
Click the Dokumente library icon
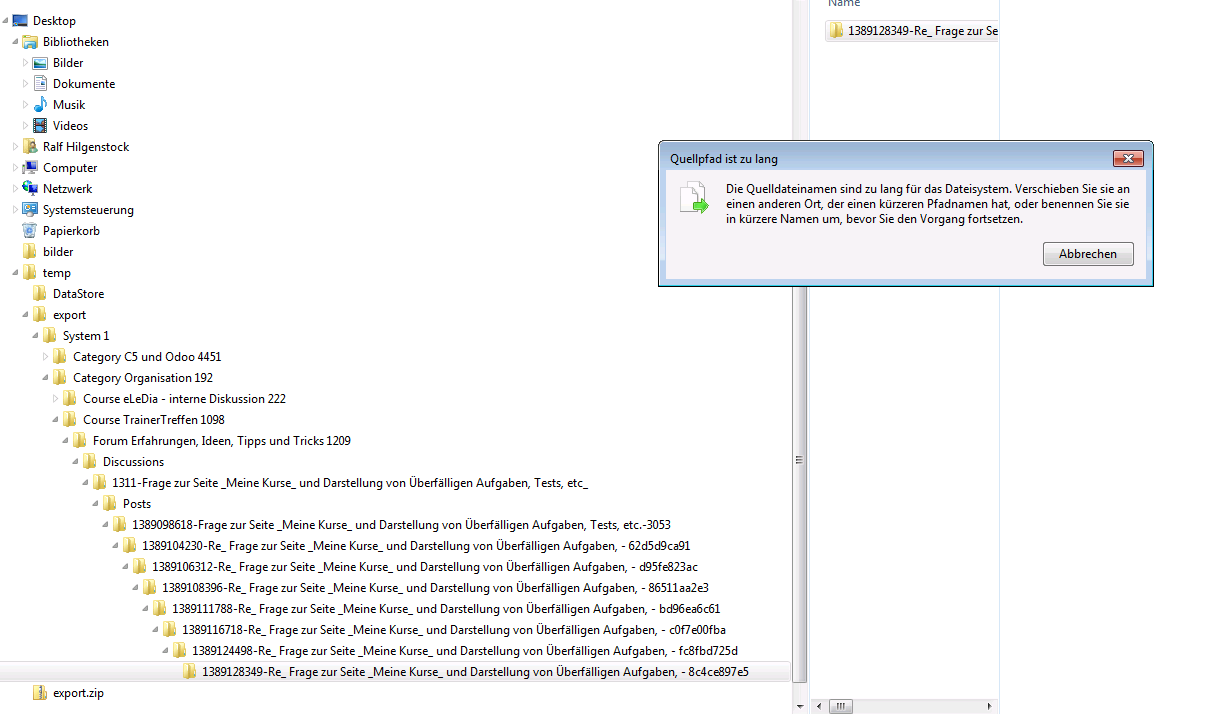tap(40, 84)
